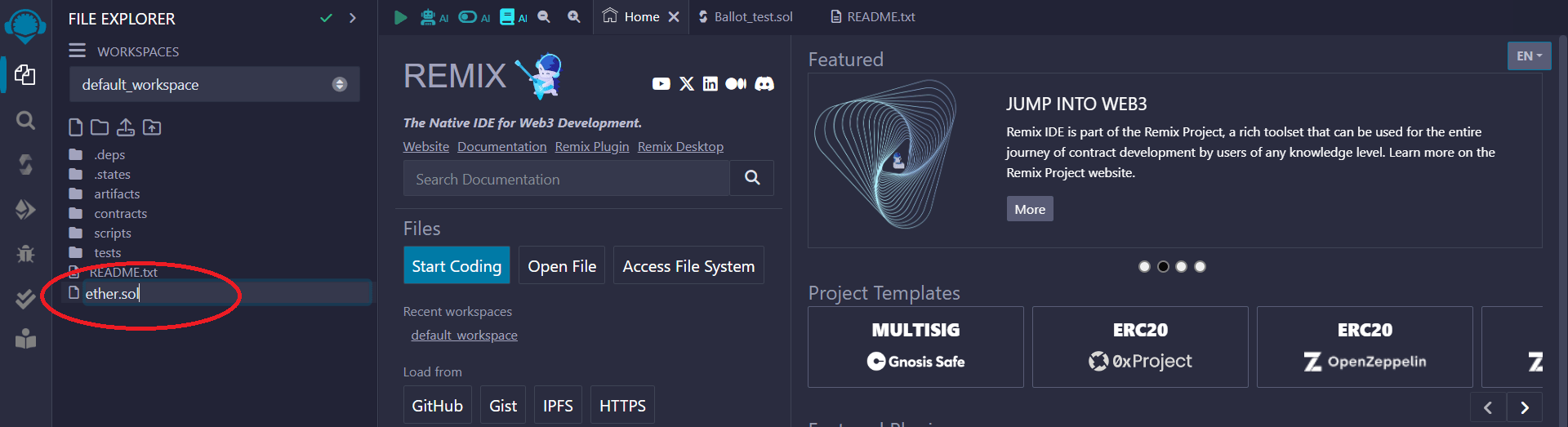Open the double-check analysis sidebar icon
The width and height of the screenshot is (1568, 427).
click(25, 298)
